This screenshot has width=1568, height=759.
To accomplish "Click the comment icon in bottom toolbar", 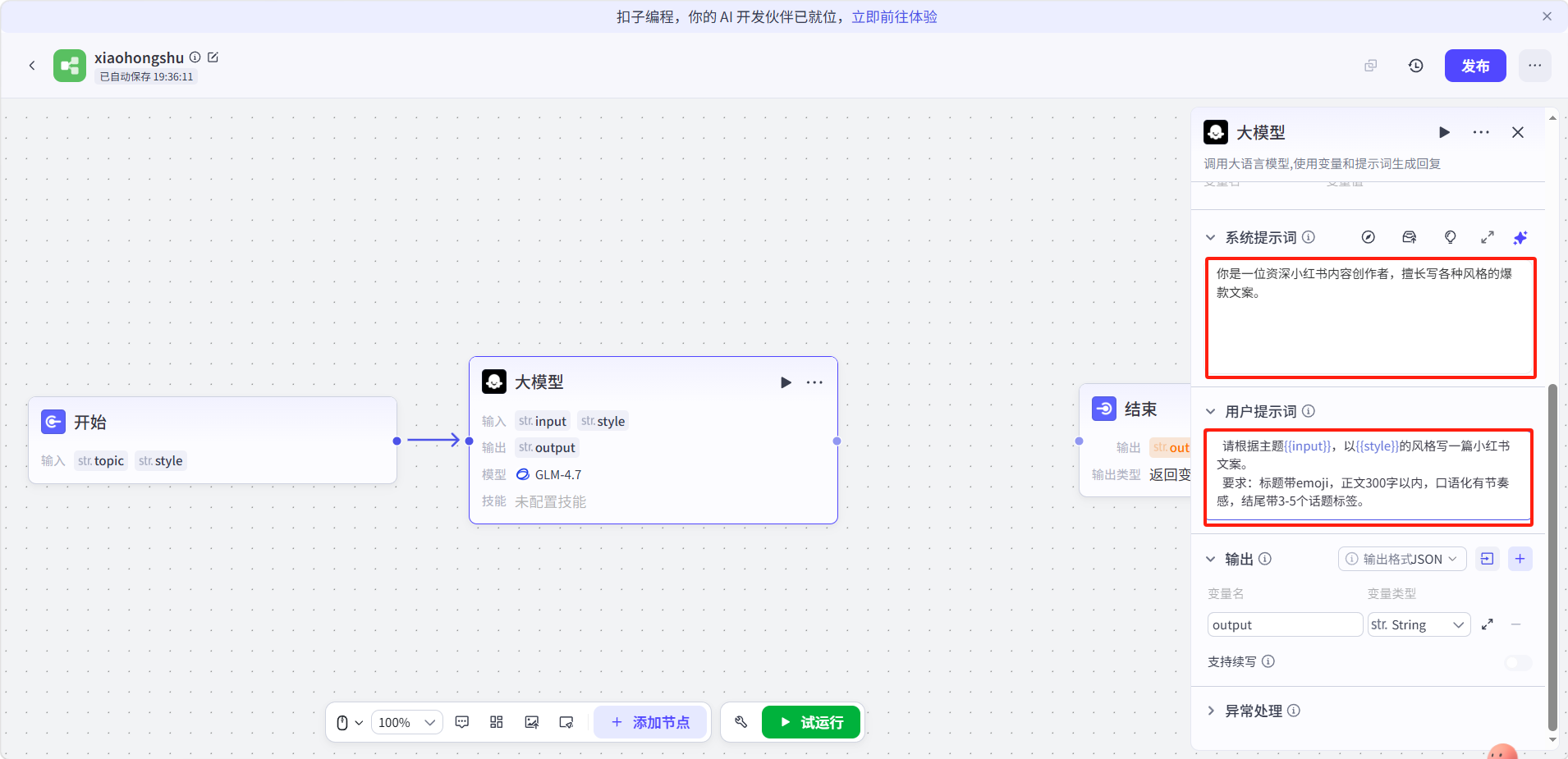I will (462, 722).
